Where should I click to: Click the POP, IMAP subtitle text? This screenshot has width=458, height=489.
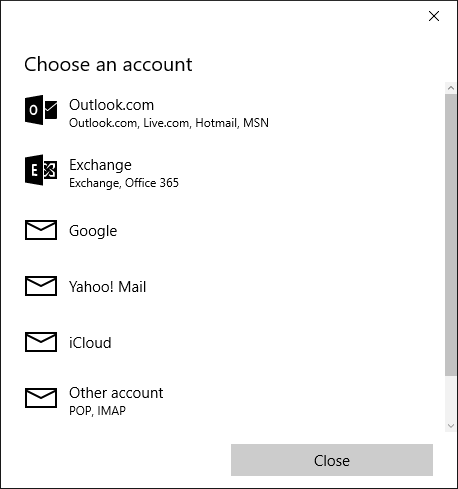(x=97, y=411)
